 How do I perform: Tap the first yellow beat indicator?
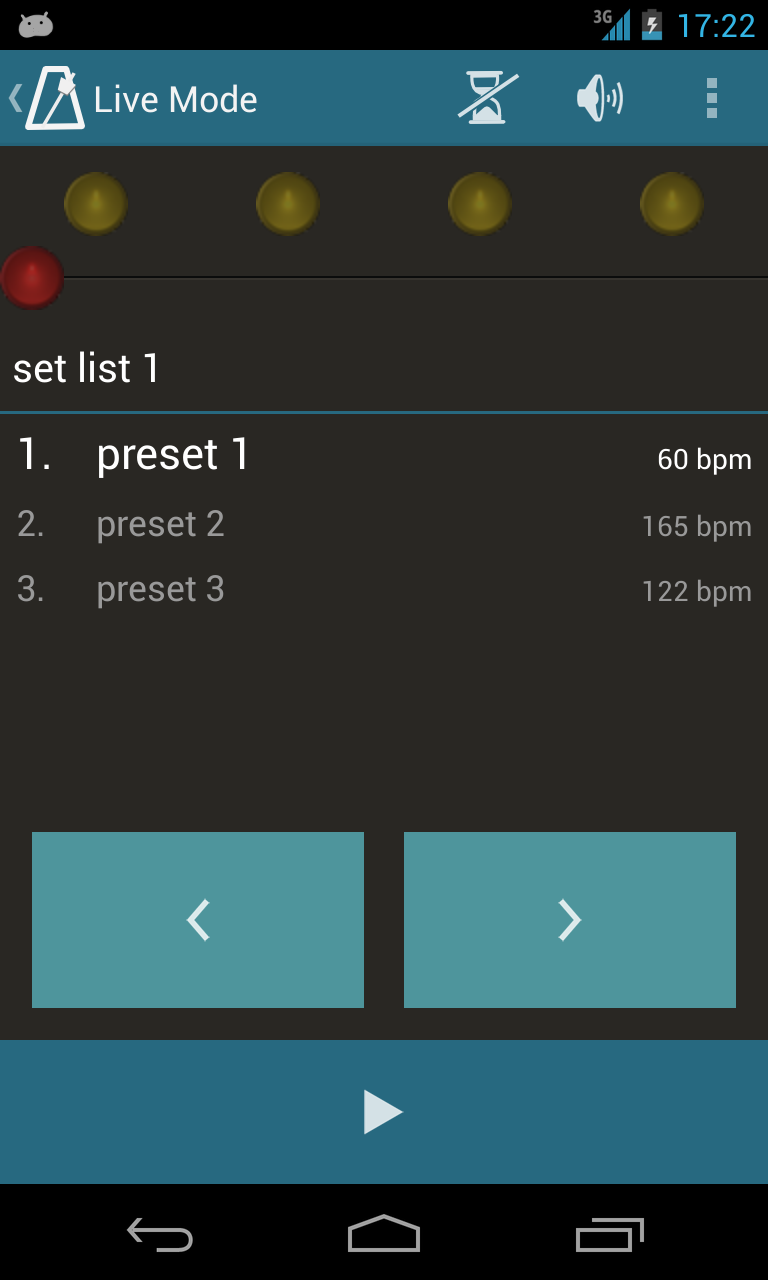tap(96, 204)
